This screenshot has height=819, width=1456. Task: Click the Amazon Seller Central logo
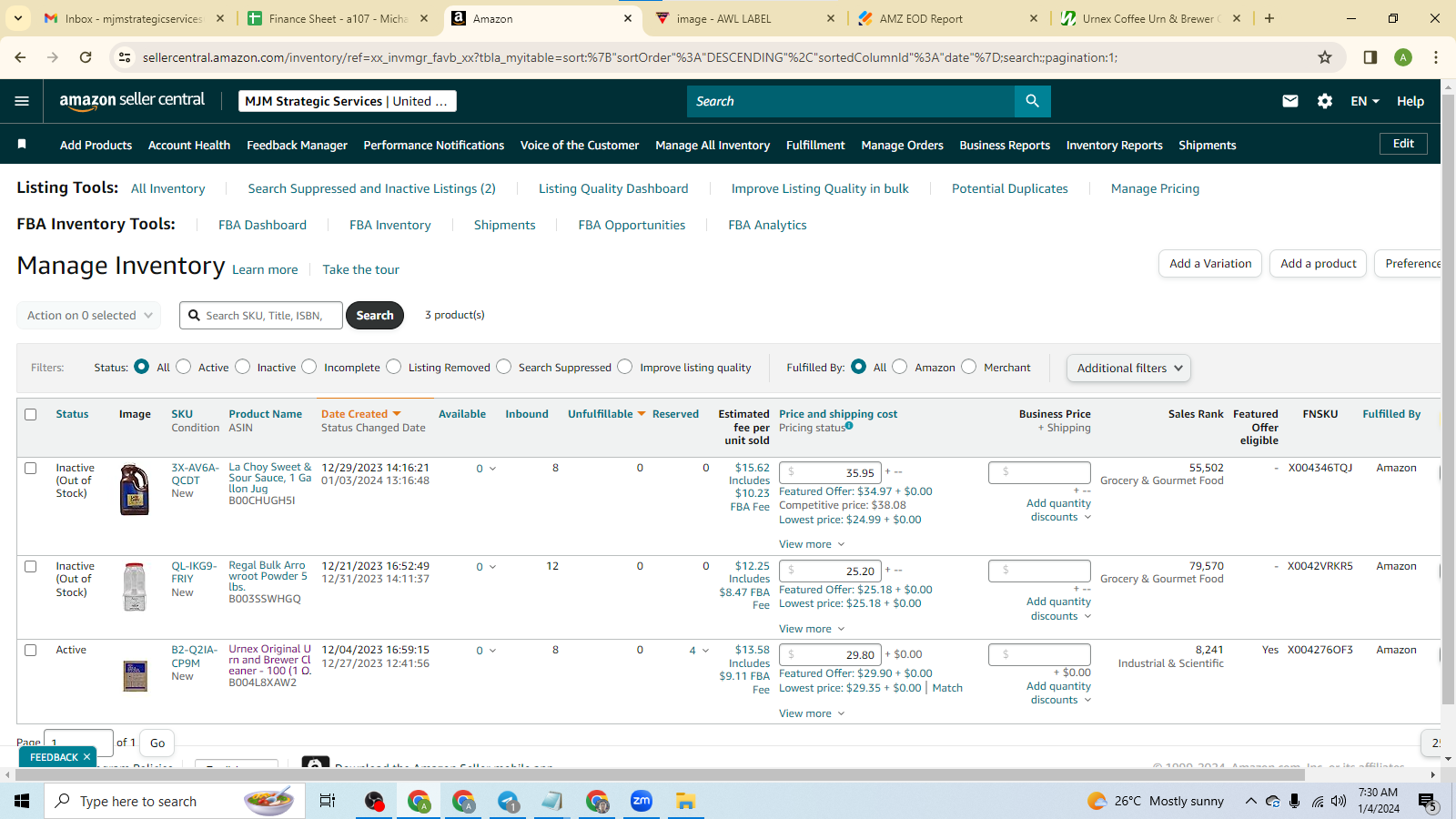132,101
